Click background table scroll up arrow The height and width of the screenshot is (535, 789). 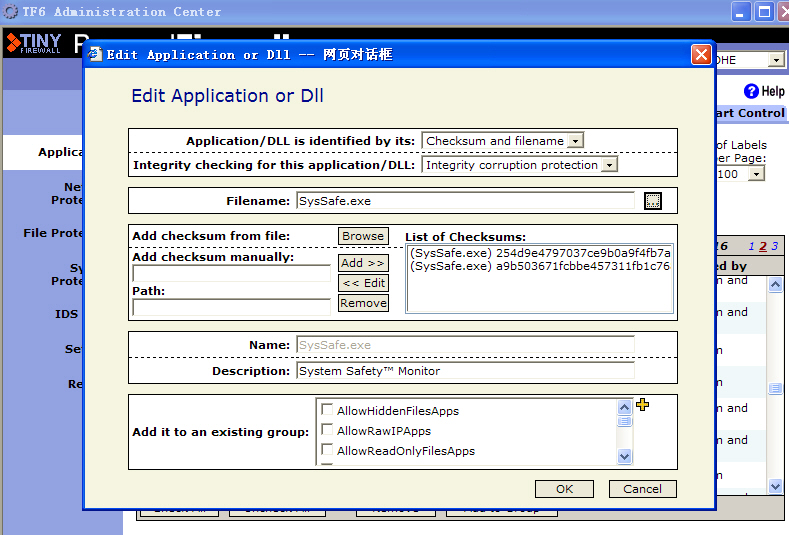point(775,285)
